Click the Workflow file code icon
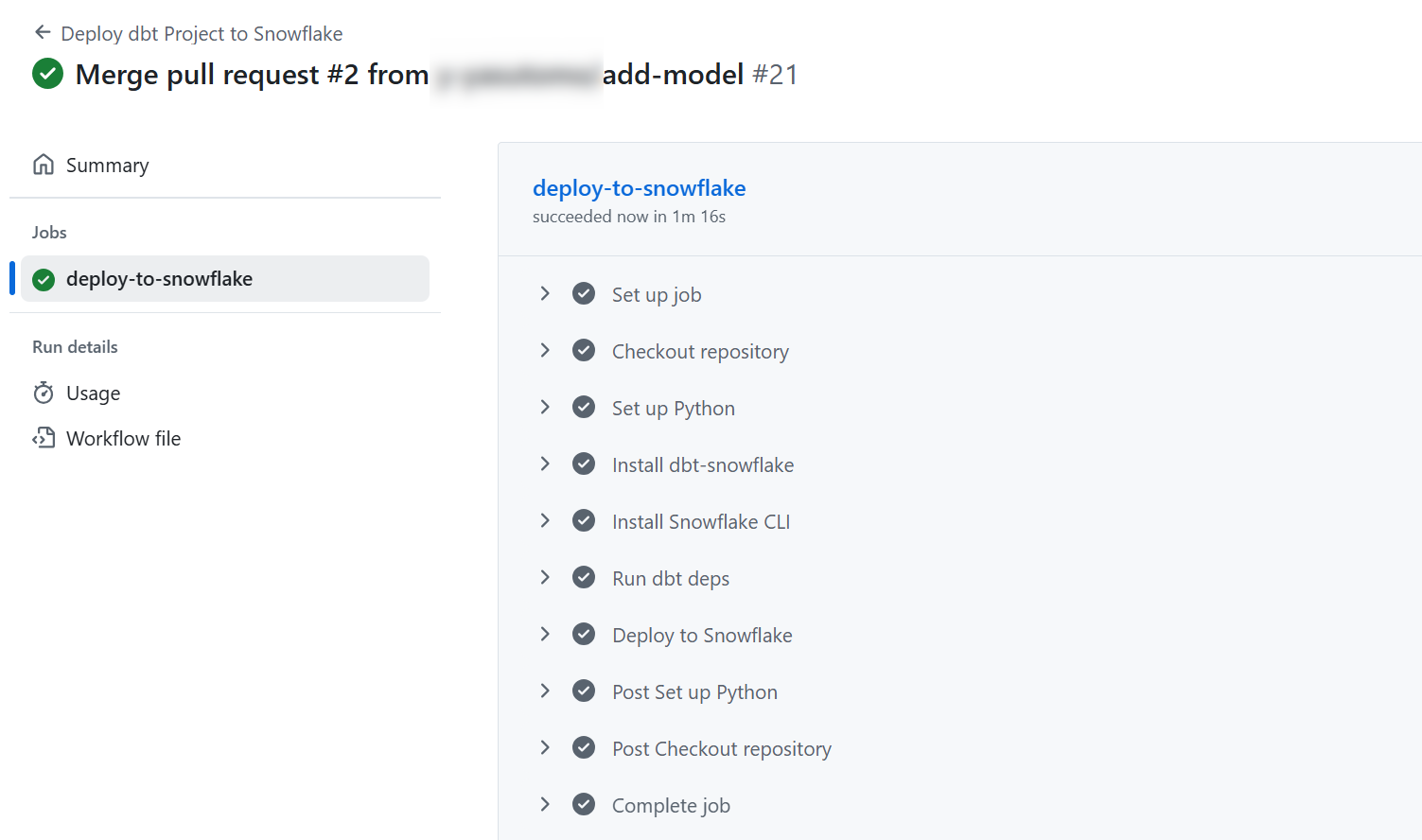 point(44,438)
